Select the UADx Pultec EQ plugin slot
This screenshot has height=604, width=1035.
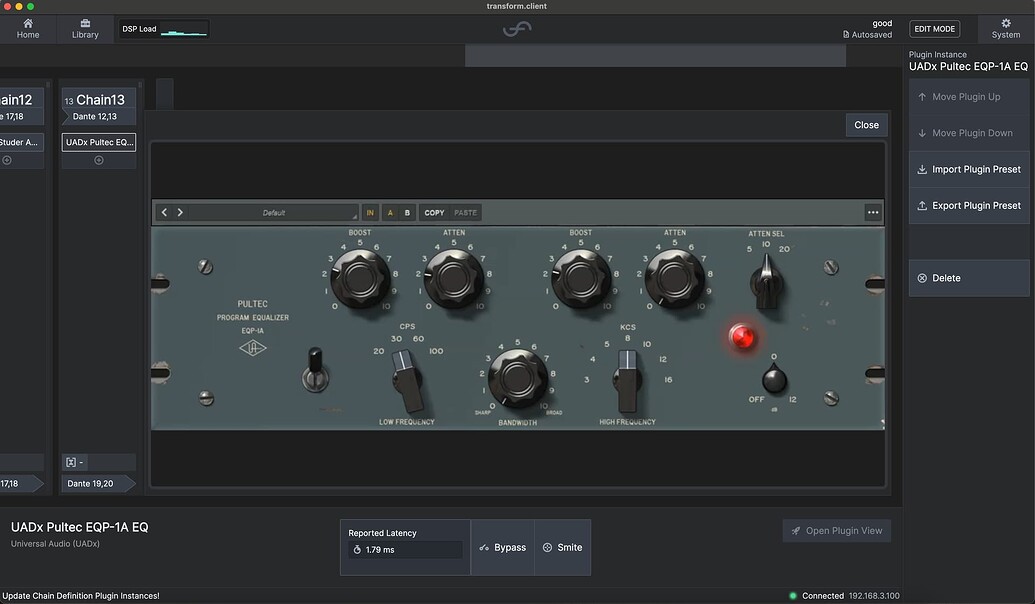[99, 142]
